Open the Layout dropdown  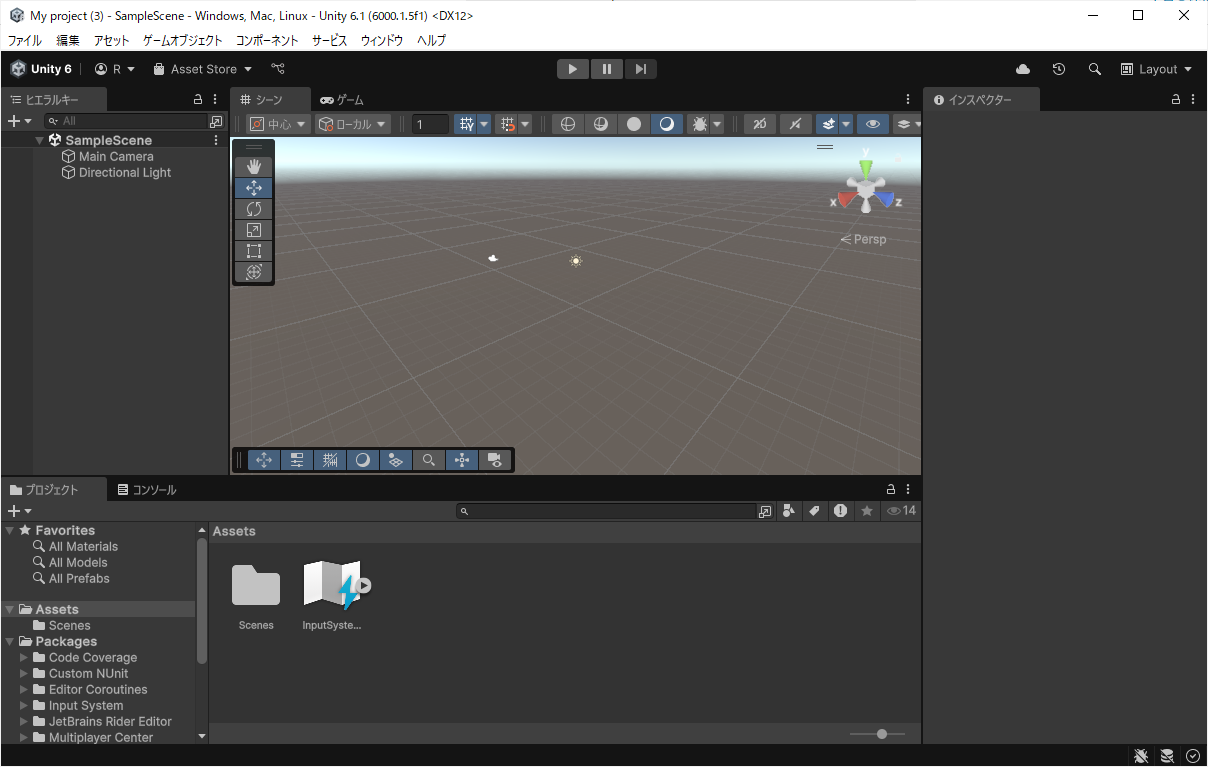1157,69
